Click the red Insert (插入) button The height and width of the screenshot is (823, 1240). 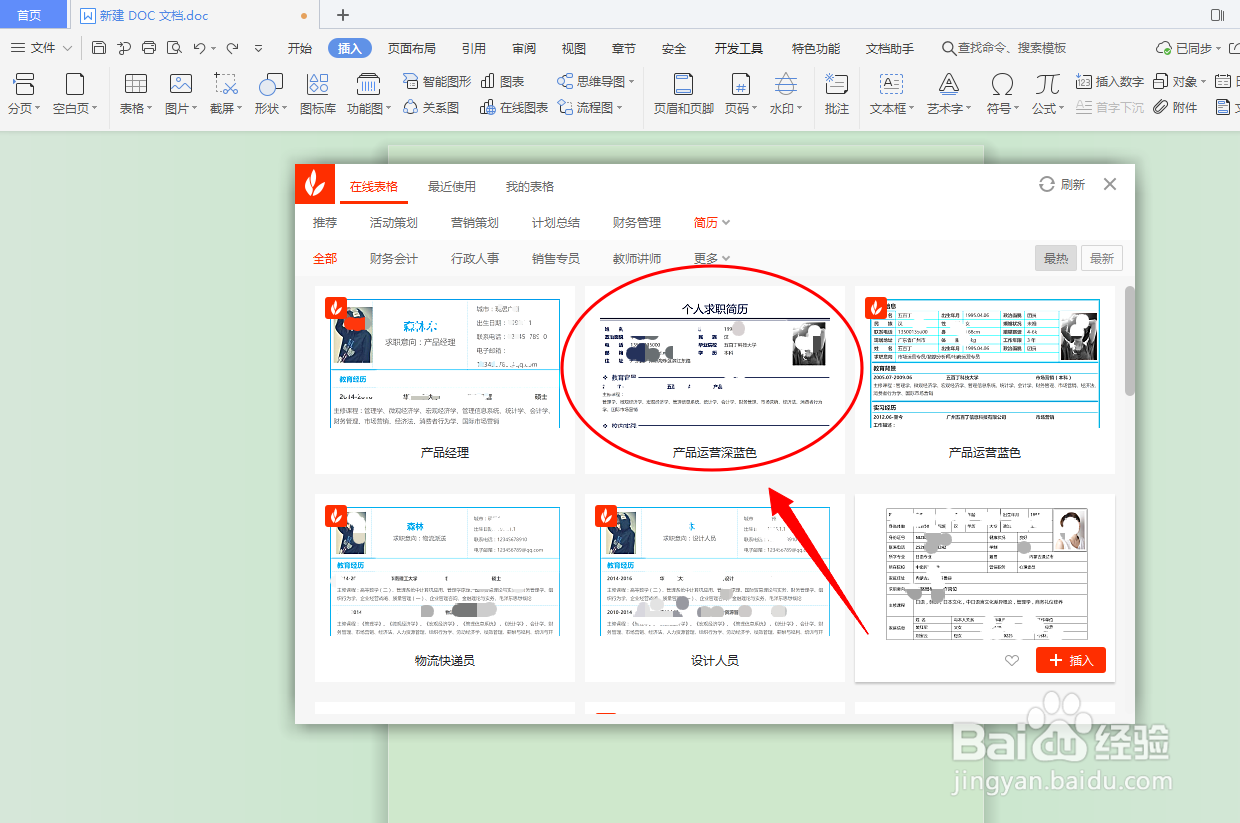point(1071,660)
